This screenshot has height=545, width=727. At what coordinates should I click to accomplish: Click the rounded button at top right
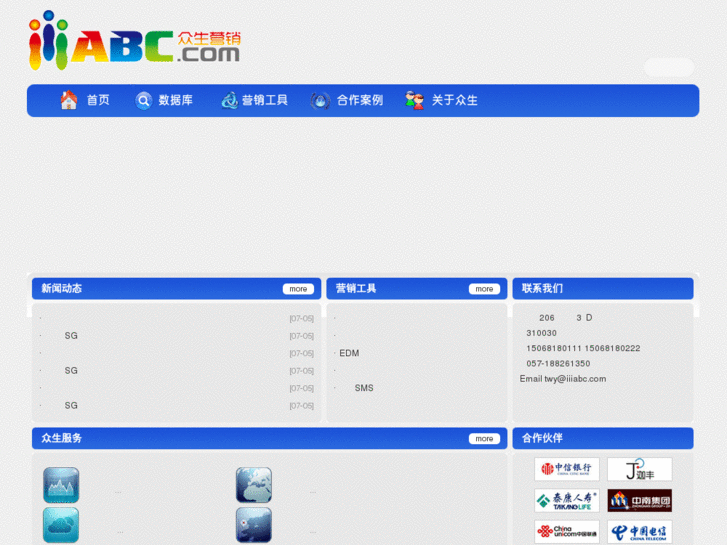669,67
